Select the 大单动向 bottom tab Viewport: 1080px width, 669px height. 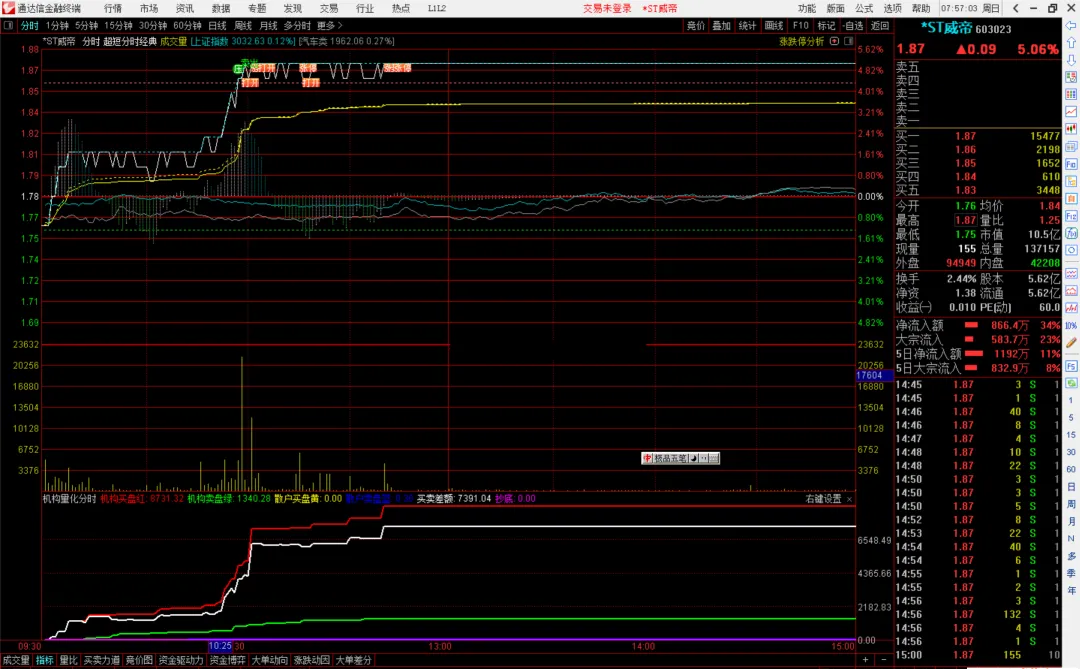[269, 660]
